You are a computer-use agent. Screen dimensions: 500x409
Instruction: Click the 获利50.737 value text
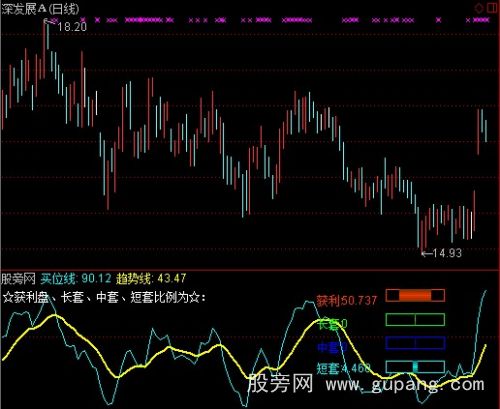coord(347,301)
